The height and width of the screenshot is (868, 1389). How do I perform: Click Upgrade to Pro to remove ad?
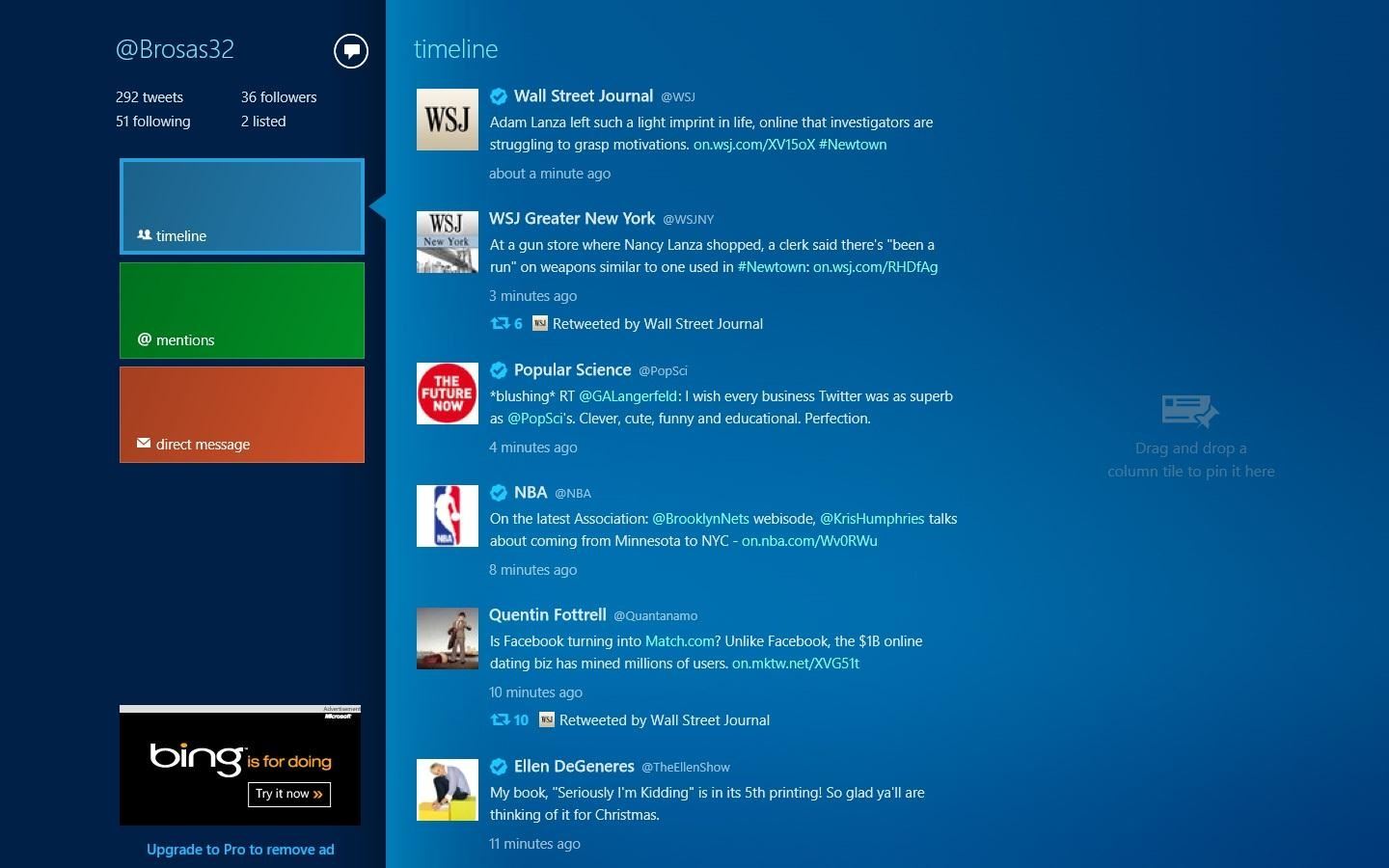click(x=240, y=850)
